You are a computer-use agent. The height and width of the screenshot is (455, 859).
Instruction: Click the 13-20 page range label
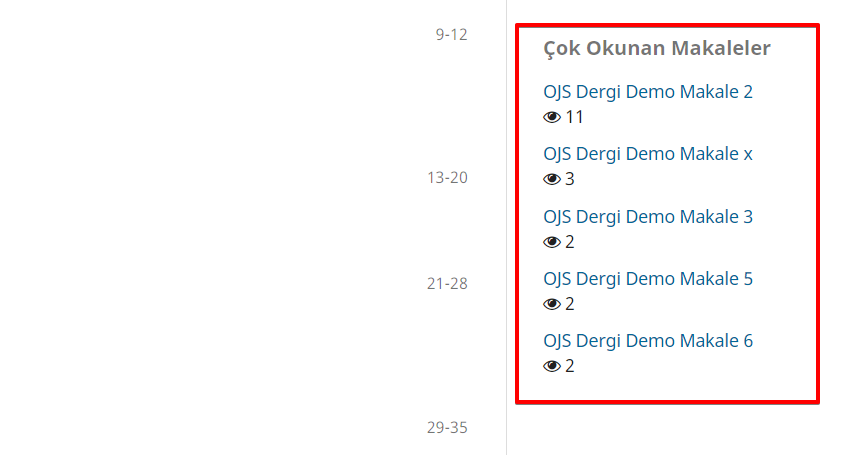(x=447, y=178)
